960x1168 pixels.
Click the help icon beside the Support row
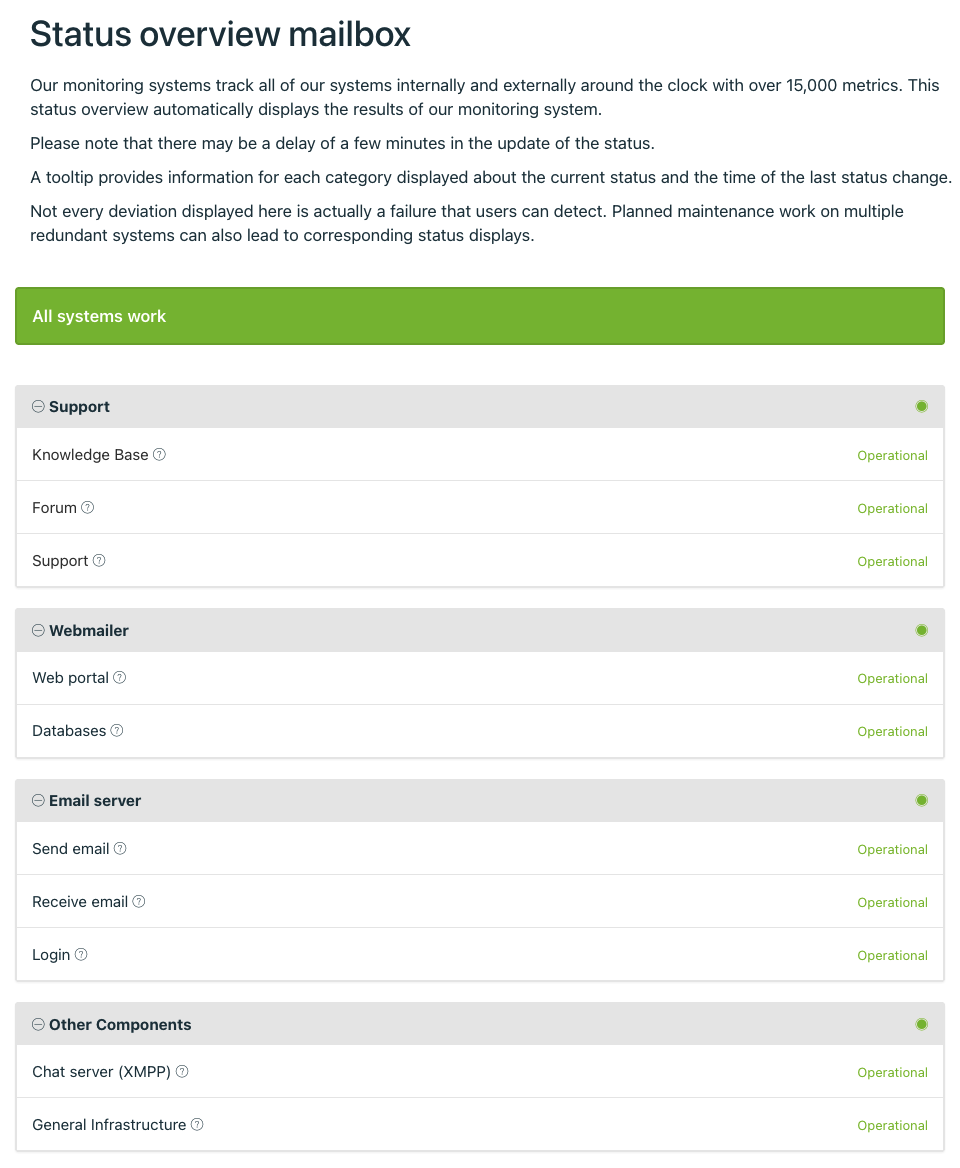[x=99, y=561]
